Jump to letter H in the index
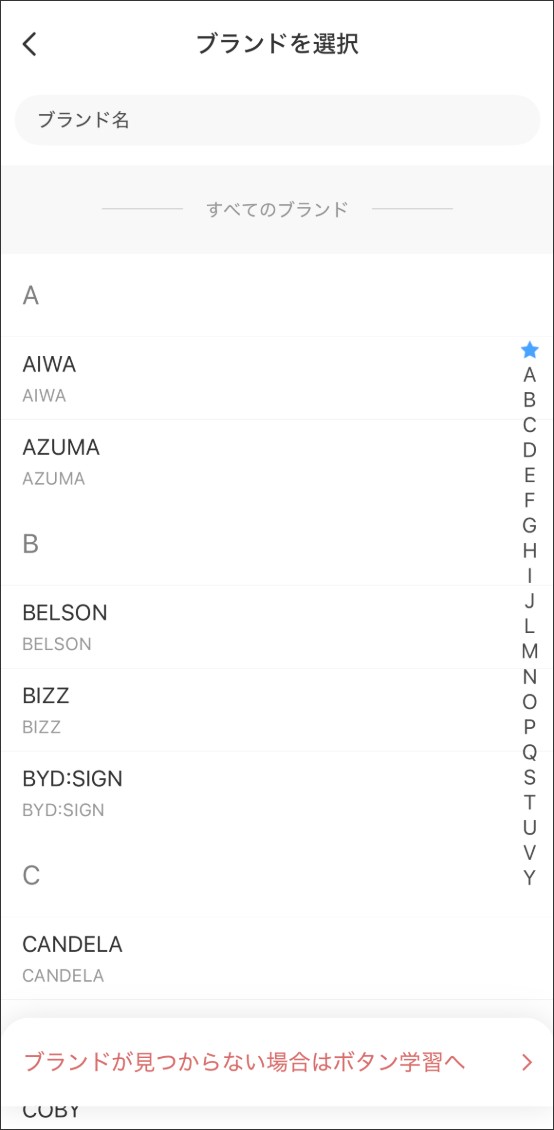554x1130 pixels. click(530, 551)
